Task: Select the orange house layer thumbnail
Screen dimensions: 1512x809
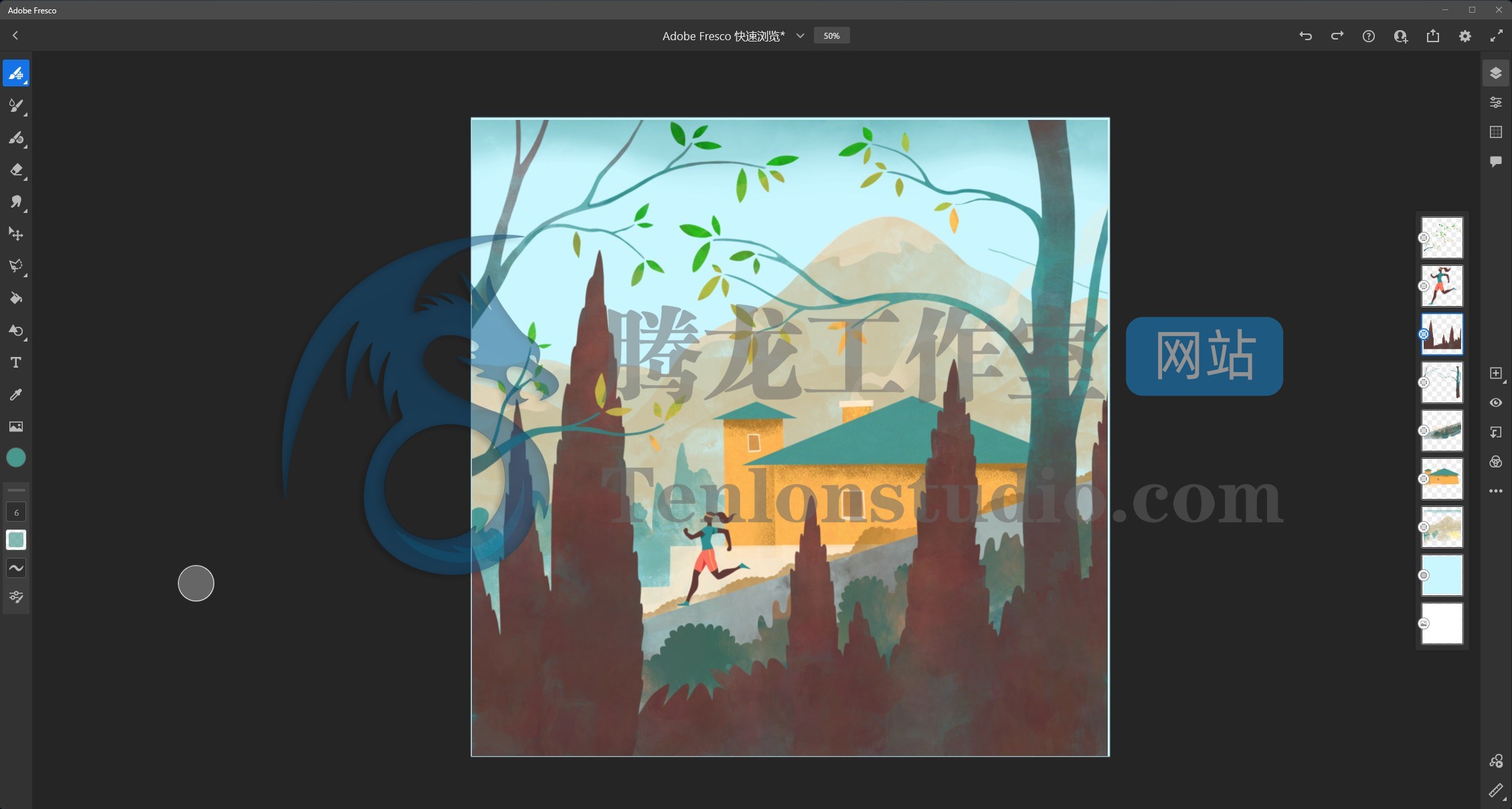Action: pyautogui.click(x=1442, y=479)
